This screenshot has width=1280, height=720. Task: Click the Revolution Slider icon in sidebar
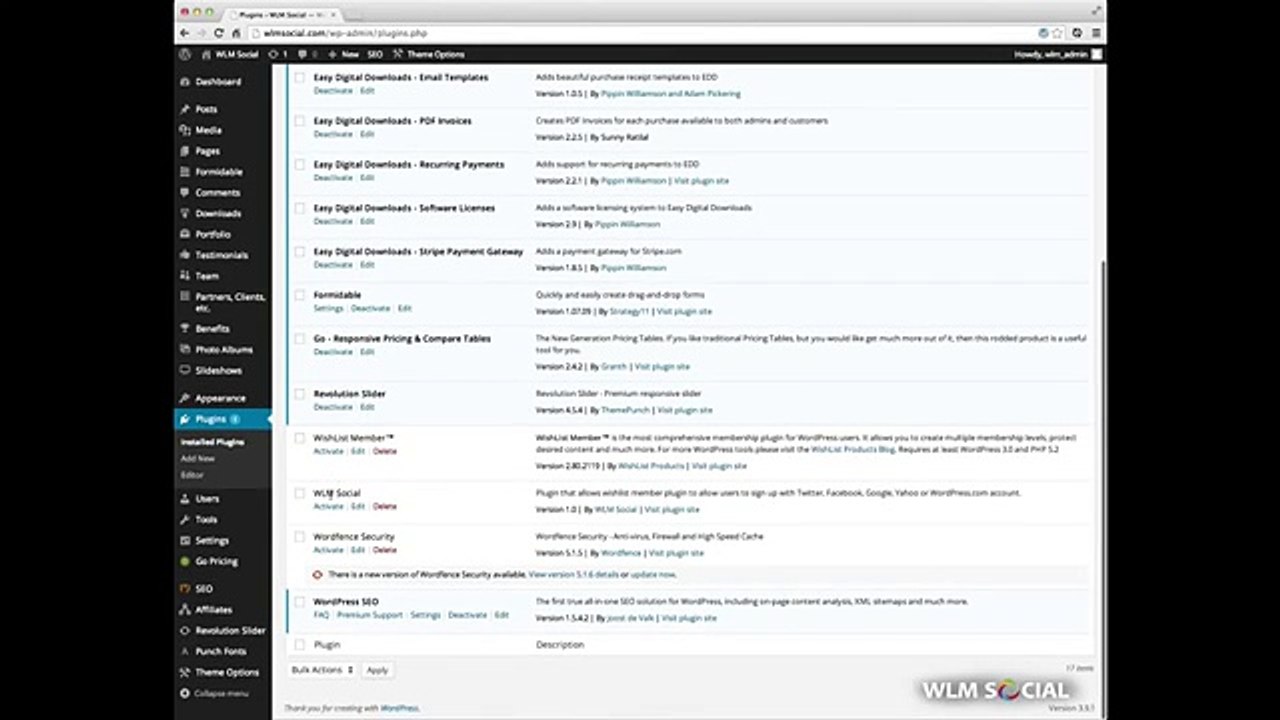[x=185, y=630]
